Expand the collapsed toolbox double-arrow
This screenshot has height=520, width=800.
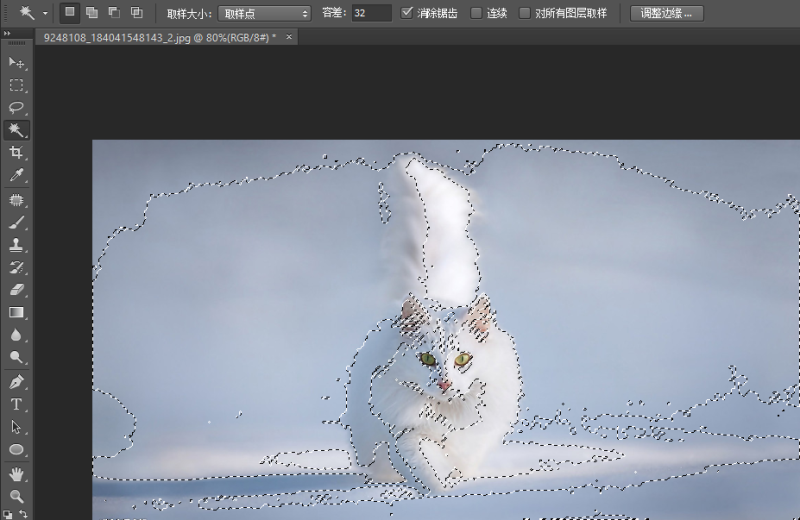tap(7, 33)
